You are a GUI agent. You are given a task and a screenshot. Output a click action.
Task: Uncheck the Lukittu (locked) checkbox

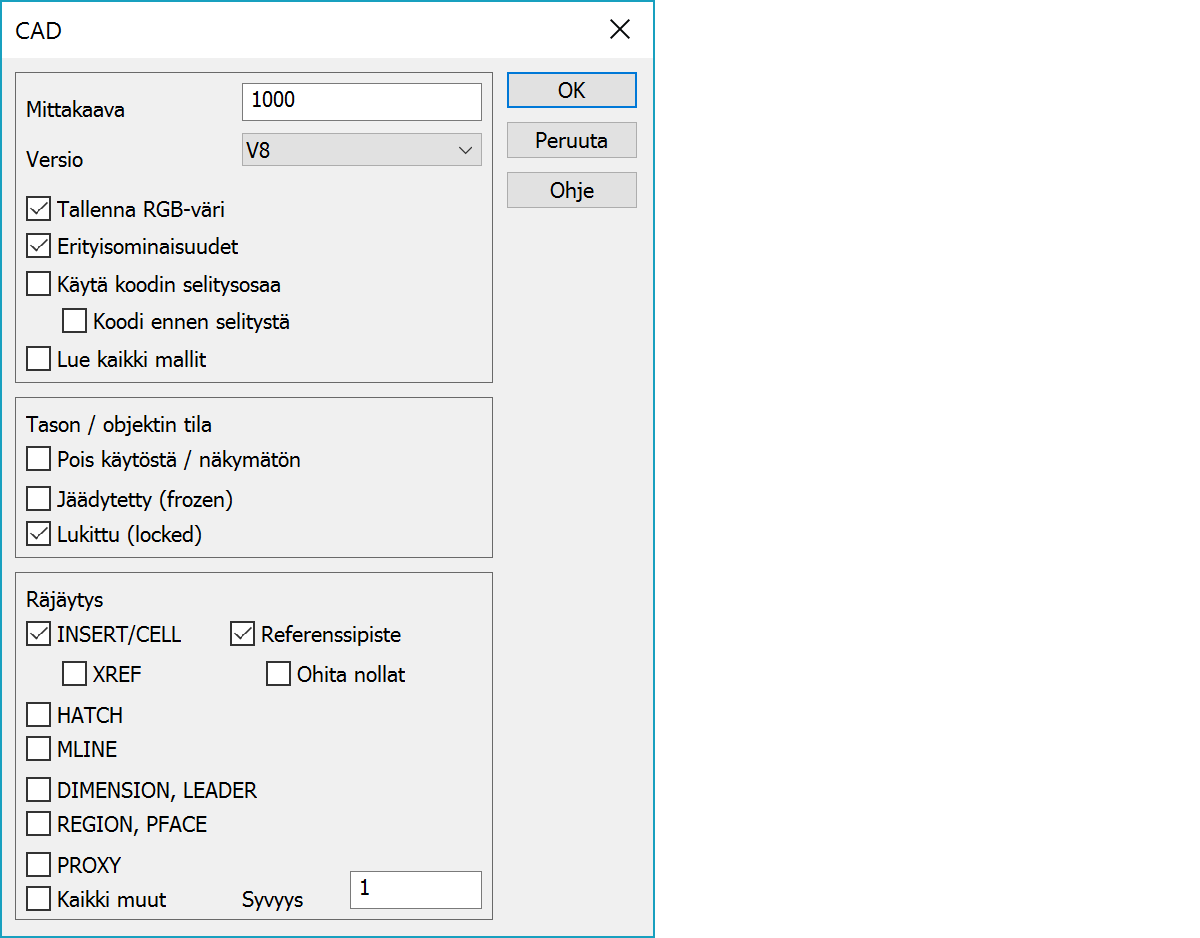(x=39, y=534)
